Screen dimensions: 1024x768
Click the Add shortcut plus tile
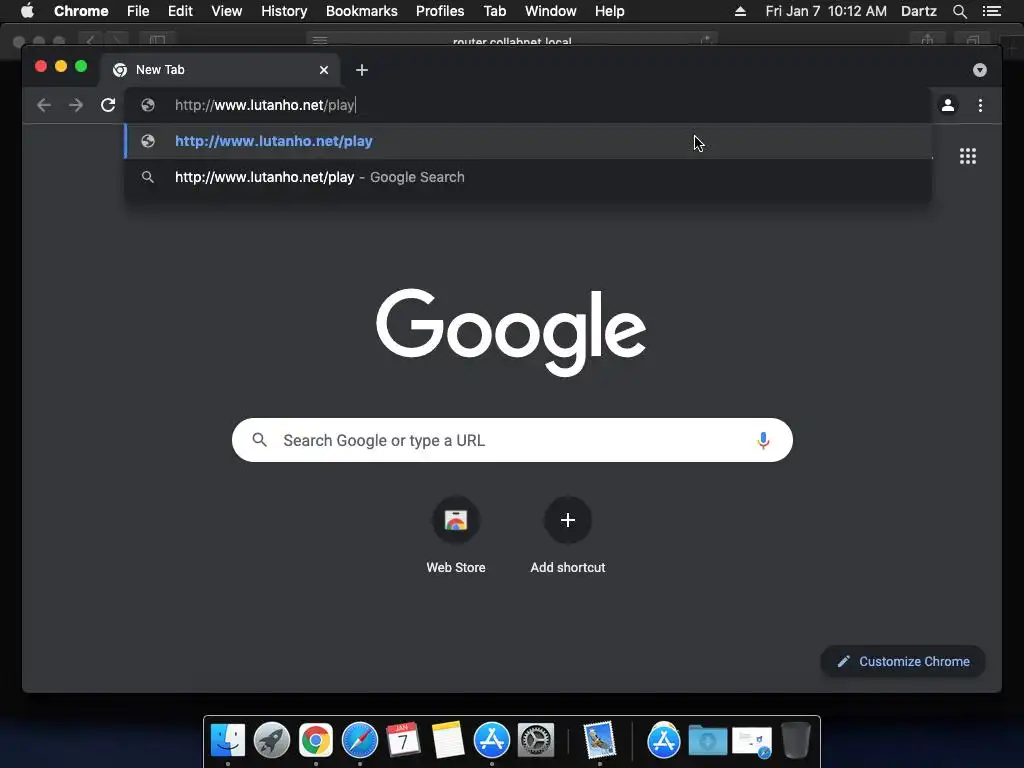pyautogui.click(x=568, y=520)
